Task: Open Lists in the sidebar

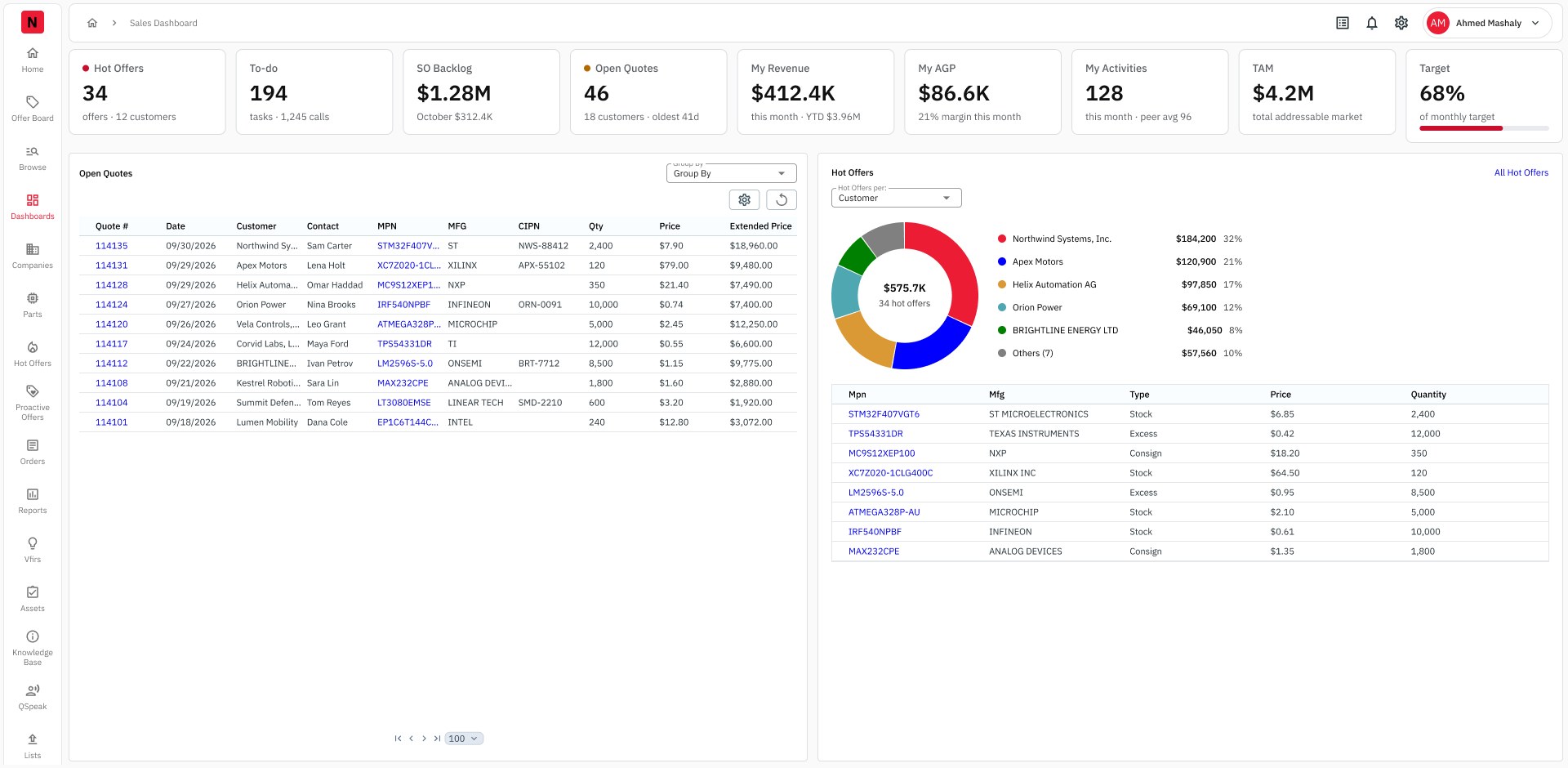Action: (33, 747)
